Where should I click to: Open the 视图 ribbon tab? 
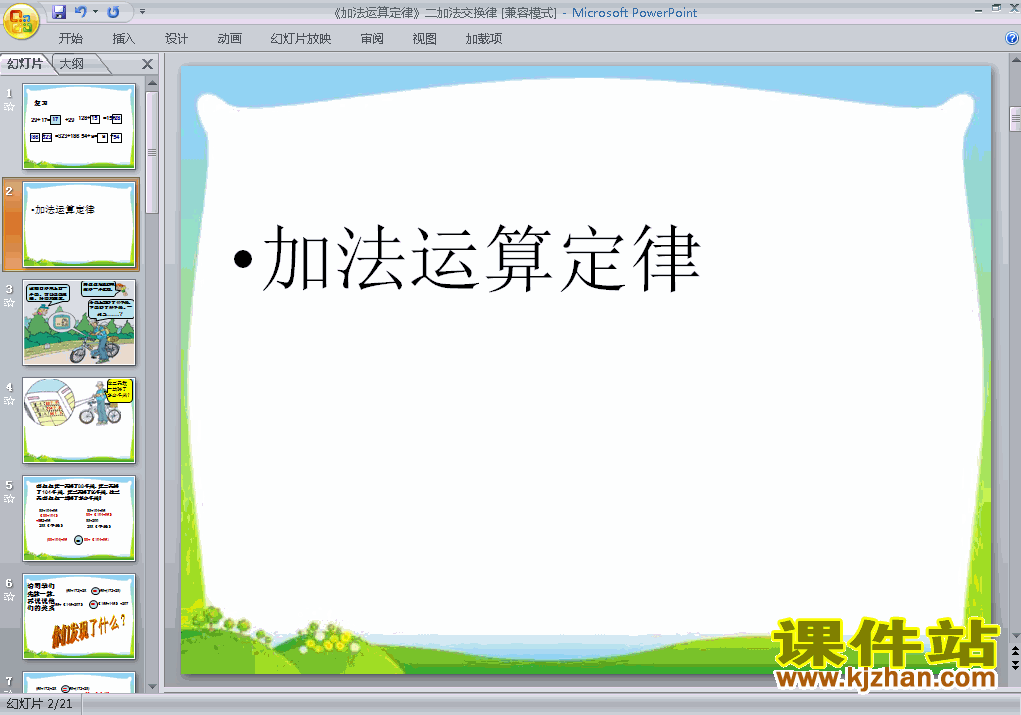point(425,38)
